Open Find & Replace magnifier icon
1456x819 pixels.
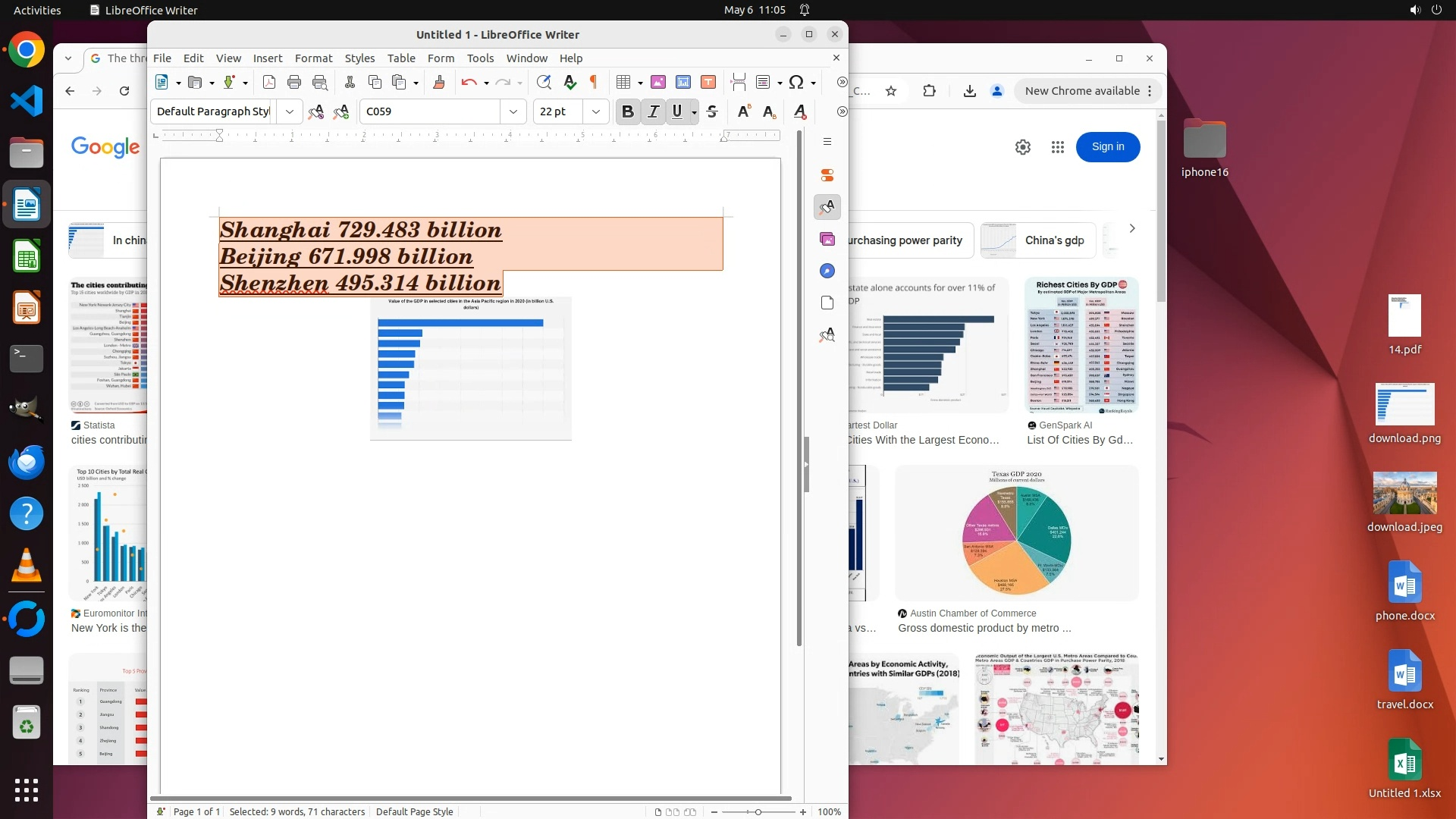pyautogui.click(x=543, y=82)
